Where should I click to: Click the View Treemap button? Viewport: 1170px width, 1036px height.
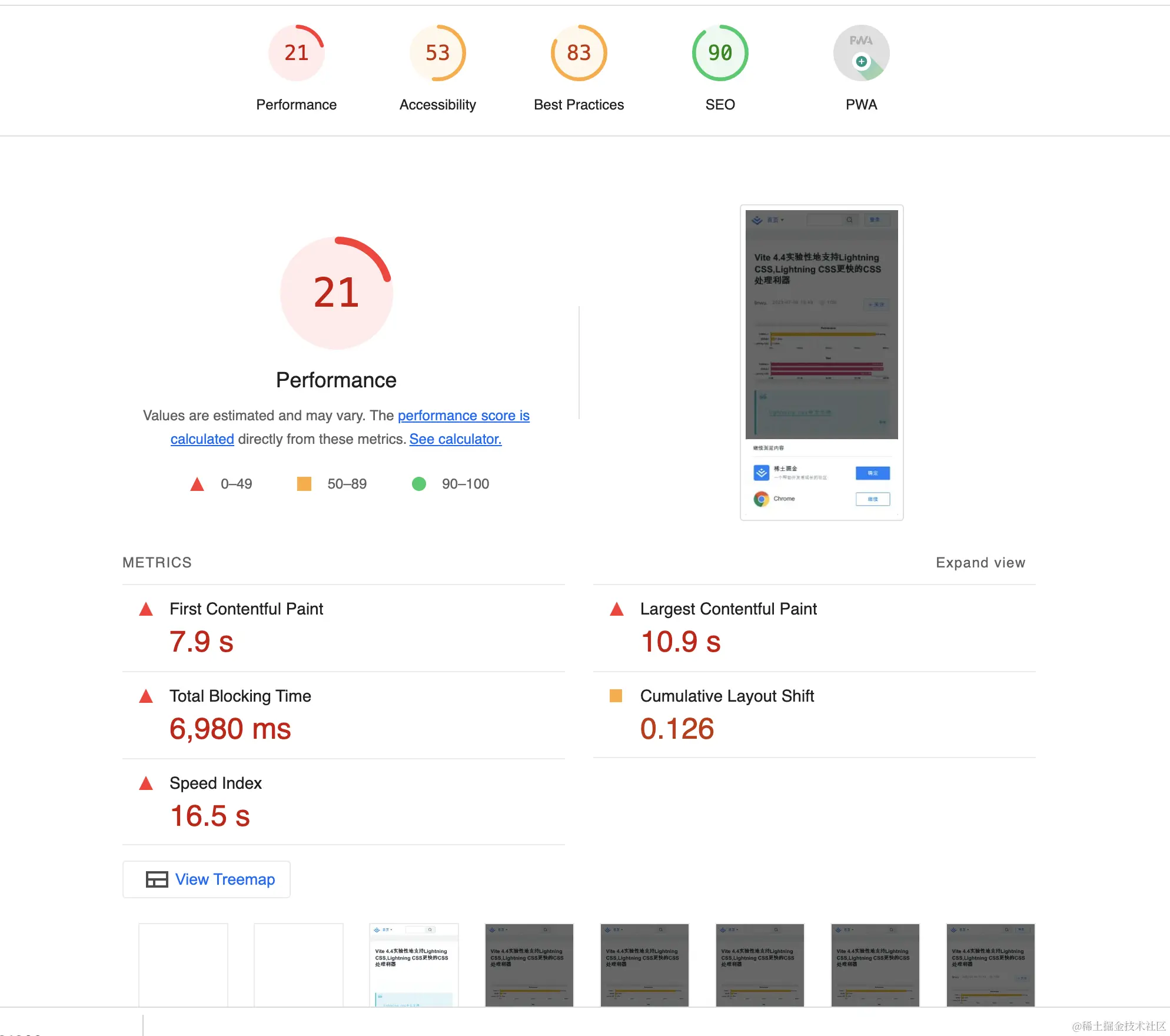(206, 879)
